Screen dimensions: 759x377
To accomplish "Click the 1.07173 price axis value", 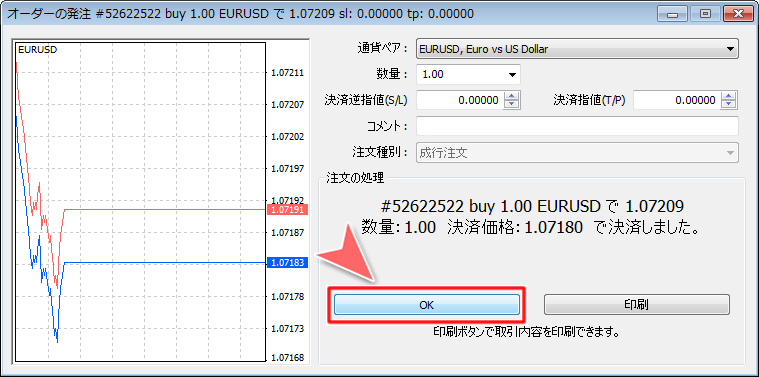I will pos(288,329).
